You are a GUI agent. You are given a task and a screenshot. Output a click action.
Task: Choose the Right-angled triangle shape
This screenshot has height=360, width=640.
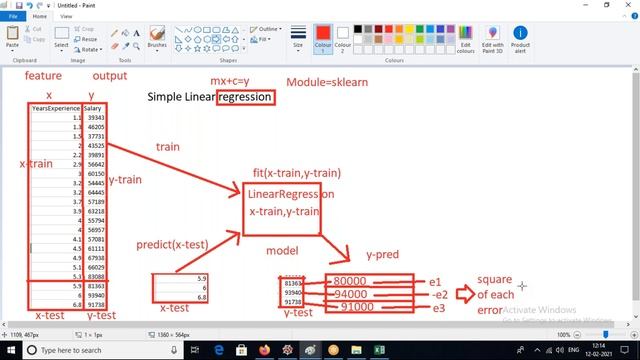178,39
